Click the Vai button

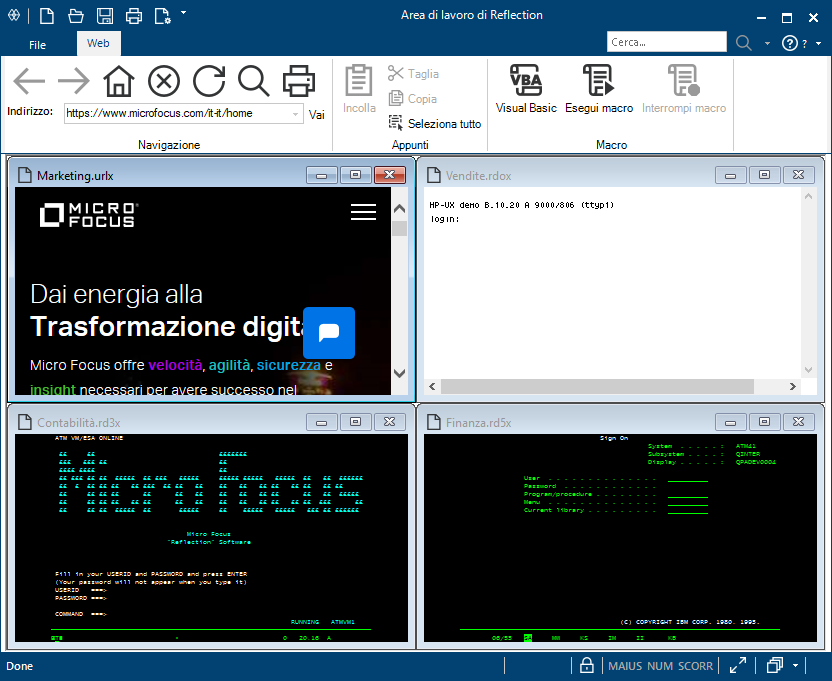[x=317, y=115]
